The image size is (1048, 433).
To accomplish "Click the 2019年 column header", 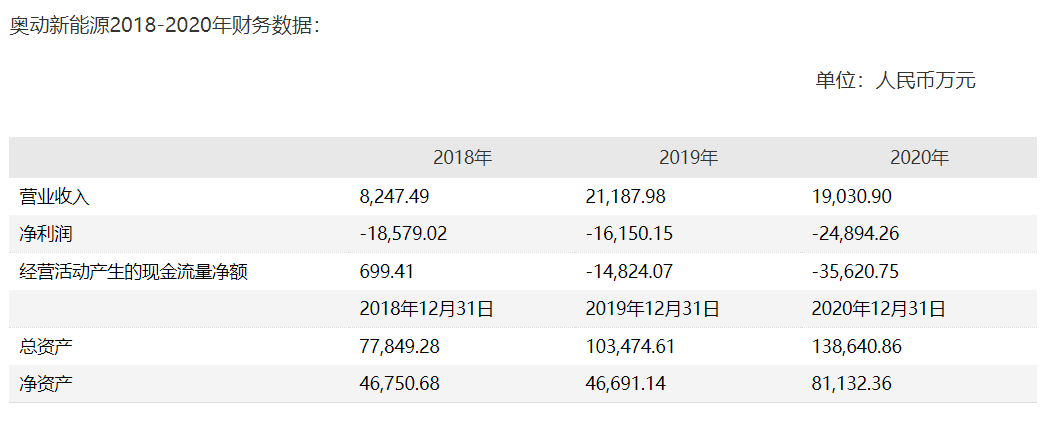I will coord(688,158).
